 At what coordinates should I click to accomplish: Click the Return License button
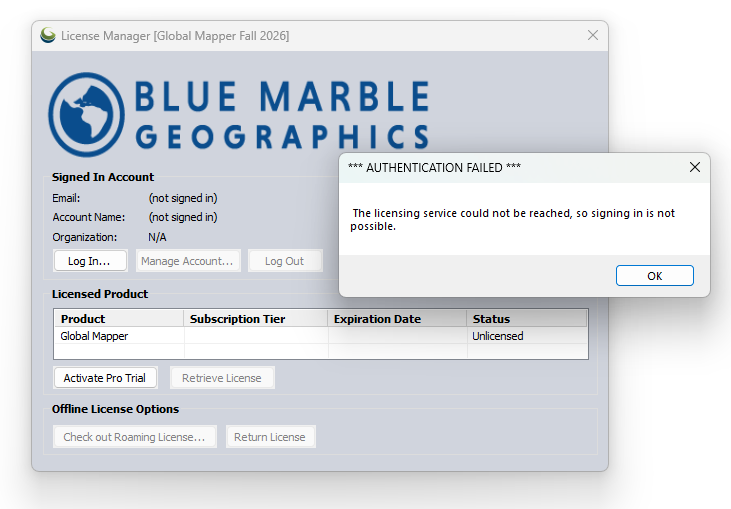point(270,437)
